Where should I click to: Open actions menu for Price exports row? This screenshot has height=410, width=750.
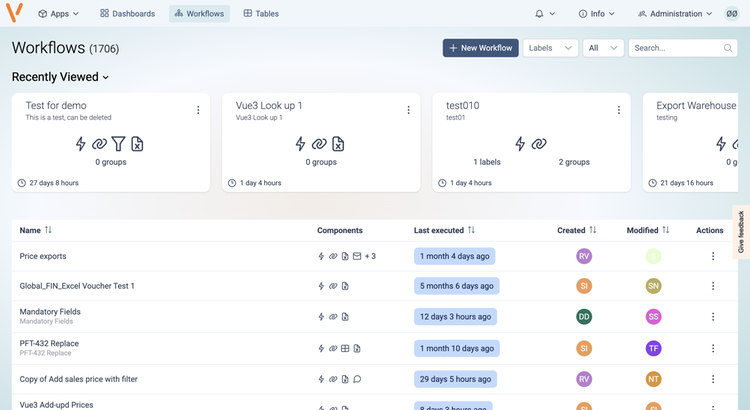coord(713,256)
